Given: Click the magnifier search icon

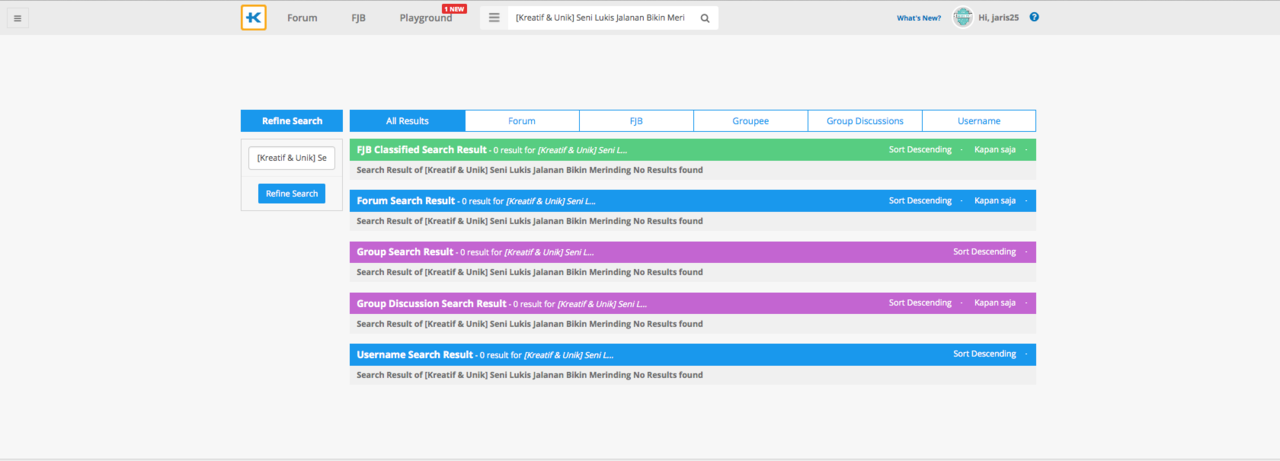Looking at the screenshot, I should click(705, 18).
